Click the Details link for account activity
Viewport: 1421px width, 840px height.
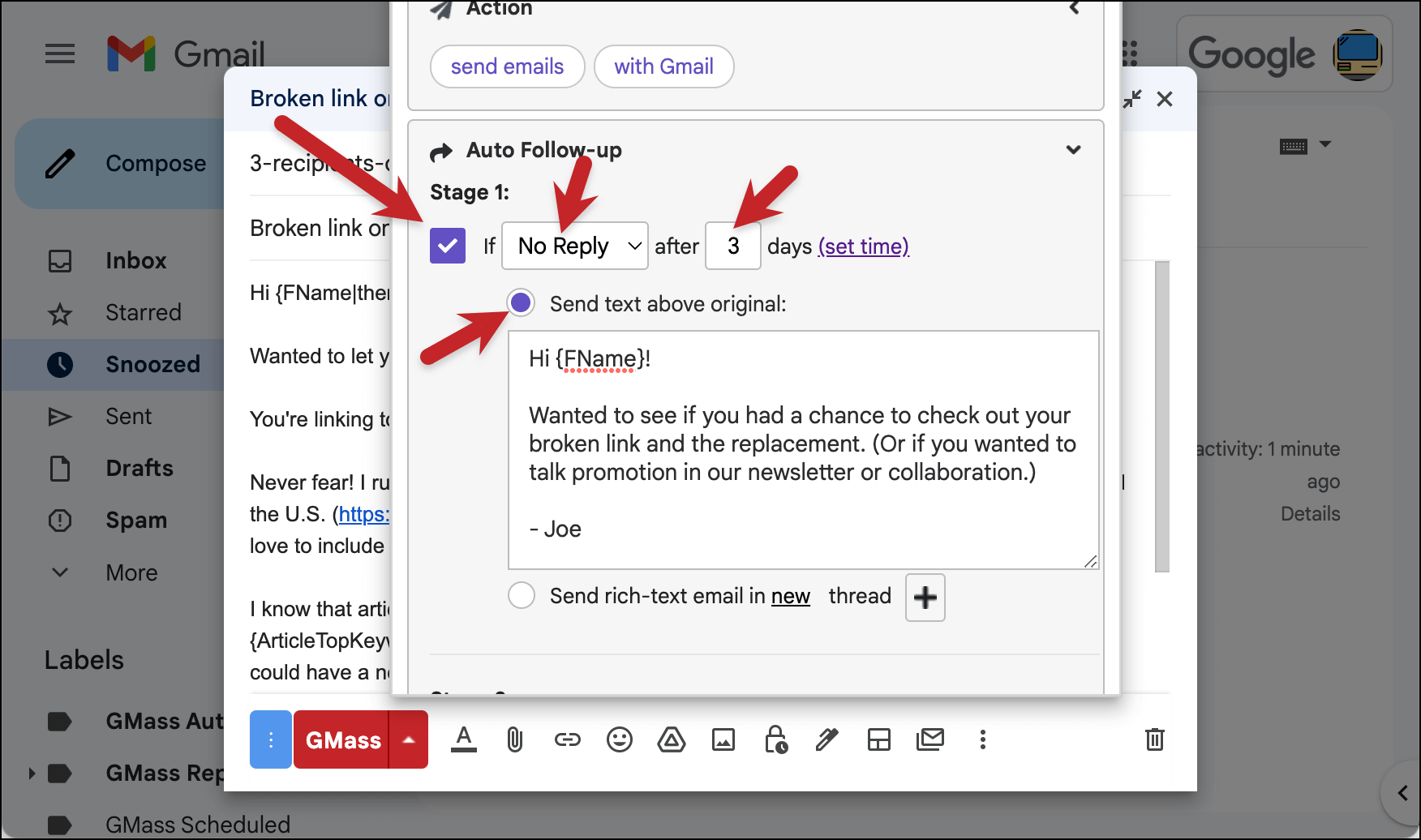[1311, 514]
